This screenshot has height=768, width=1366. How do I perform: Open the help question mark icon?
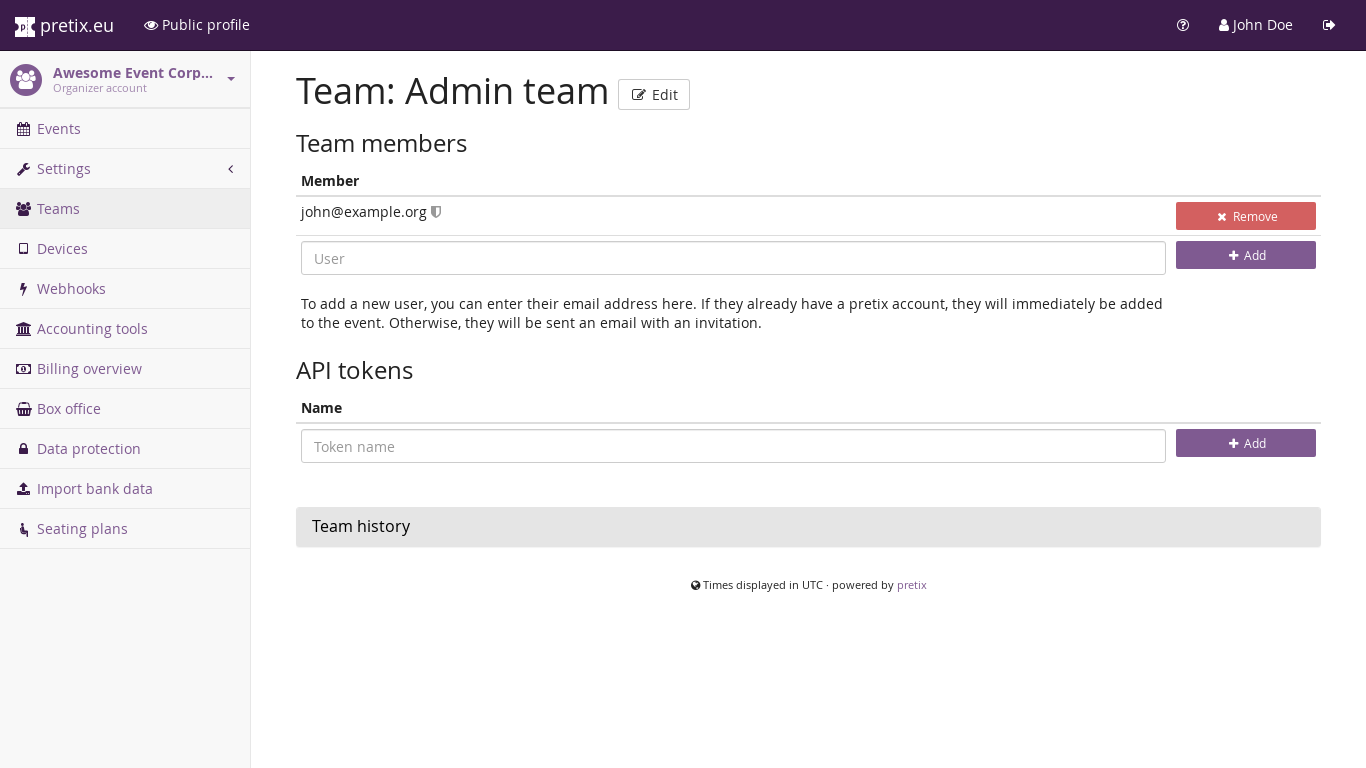1183,25
